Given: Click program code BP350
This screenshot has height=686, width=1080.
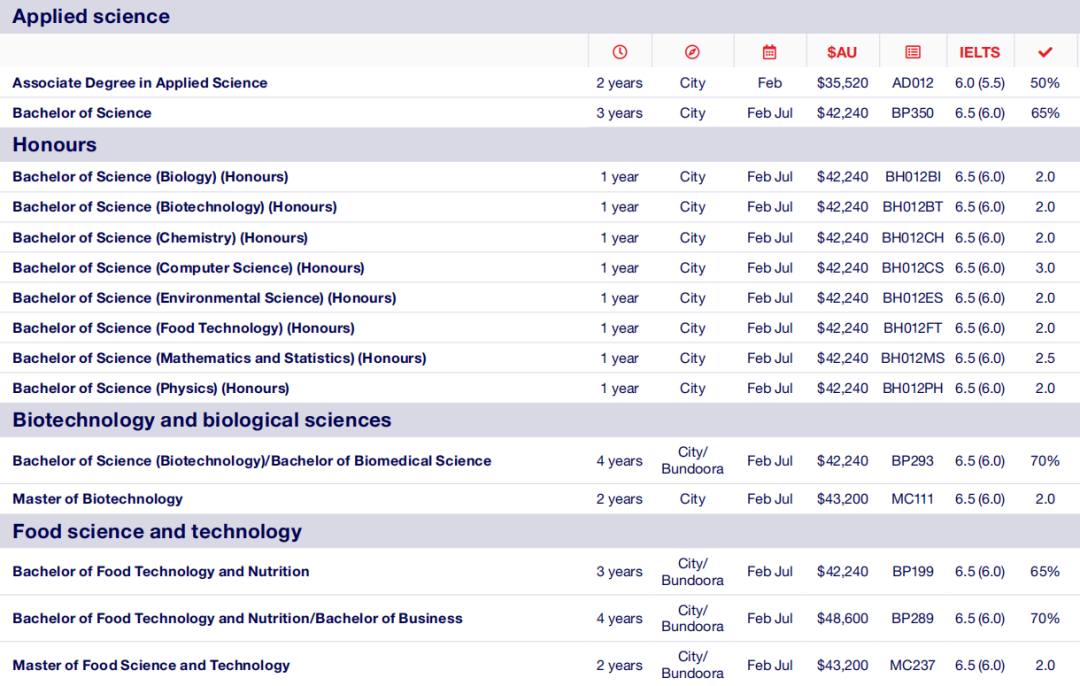Looking at the screenshot, I should click(x=913, y=113).
